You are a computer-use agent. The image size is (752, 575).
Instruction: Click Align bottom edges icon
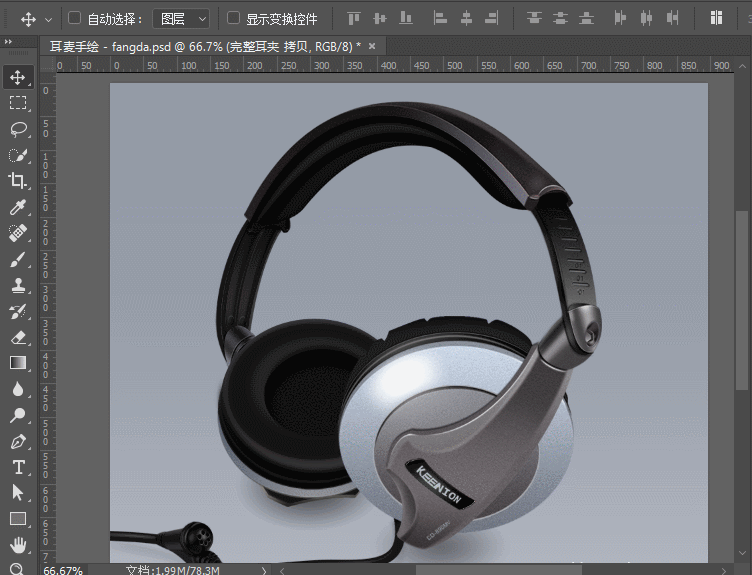click(x=406, y=19)
